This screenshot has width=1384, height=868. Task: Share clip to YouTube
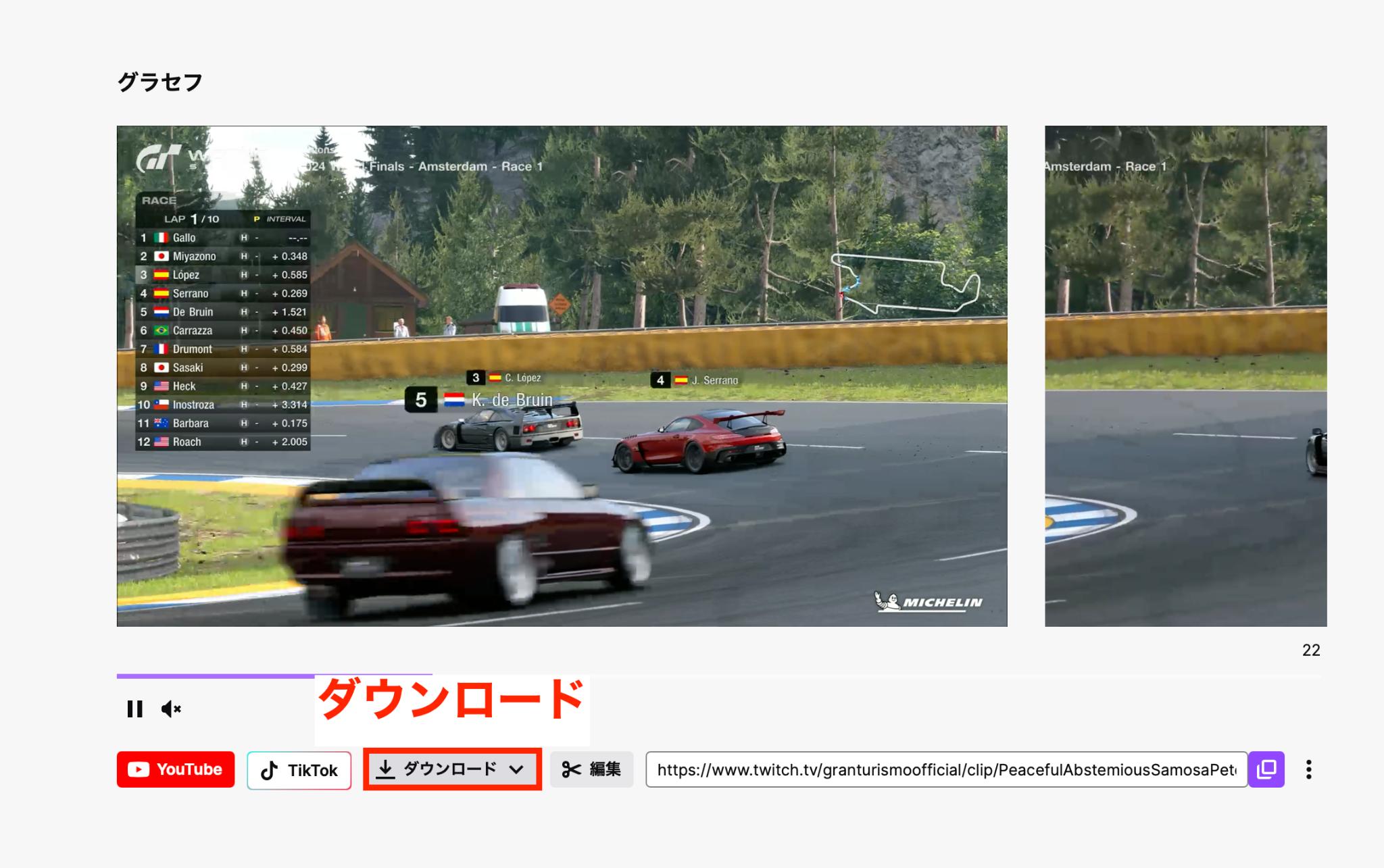point(176,769)
